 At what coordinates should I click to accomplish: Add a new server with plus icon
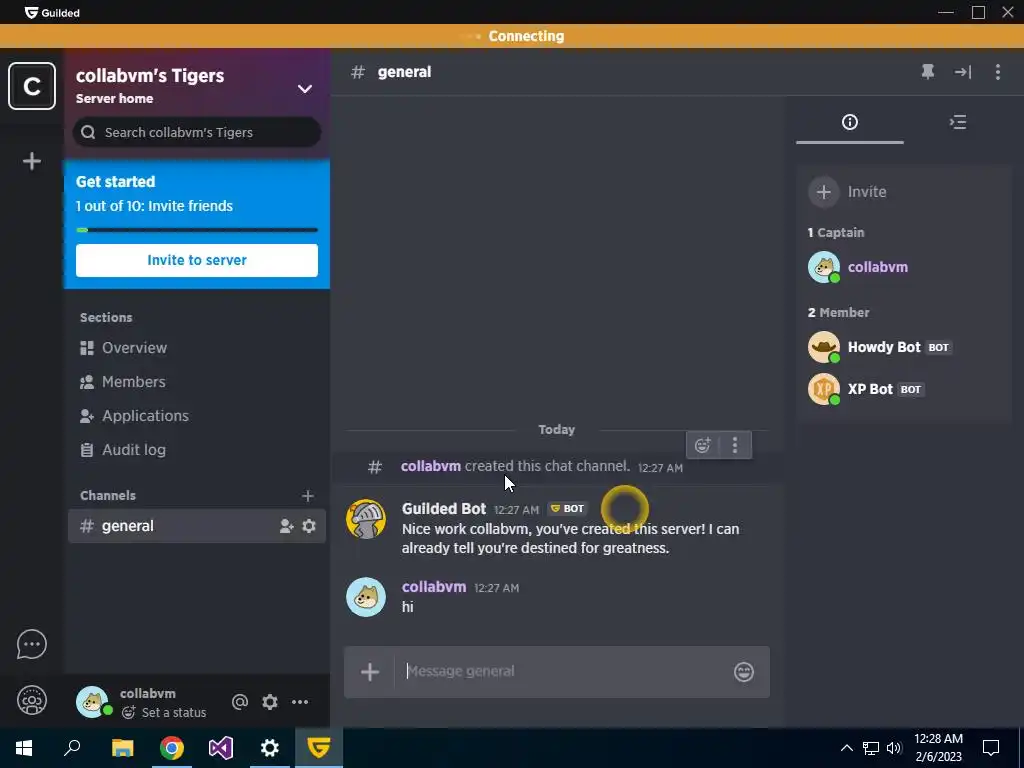[31, 161]
